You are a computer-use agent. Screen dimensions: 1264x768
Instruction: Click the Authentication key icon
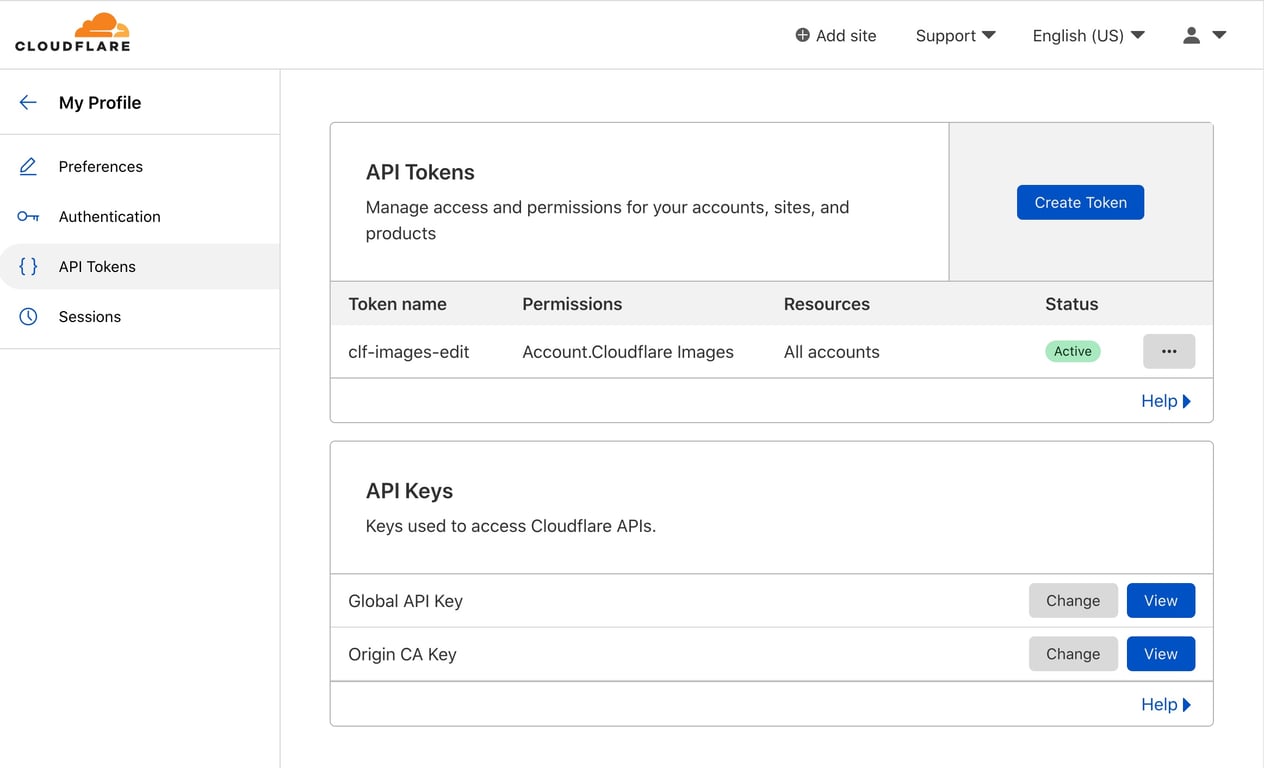28,217
